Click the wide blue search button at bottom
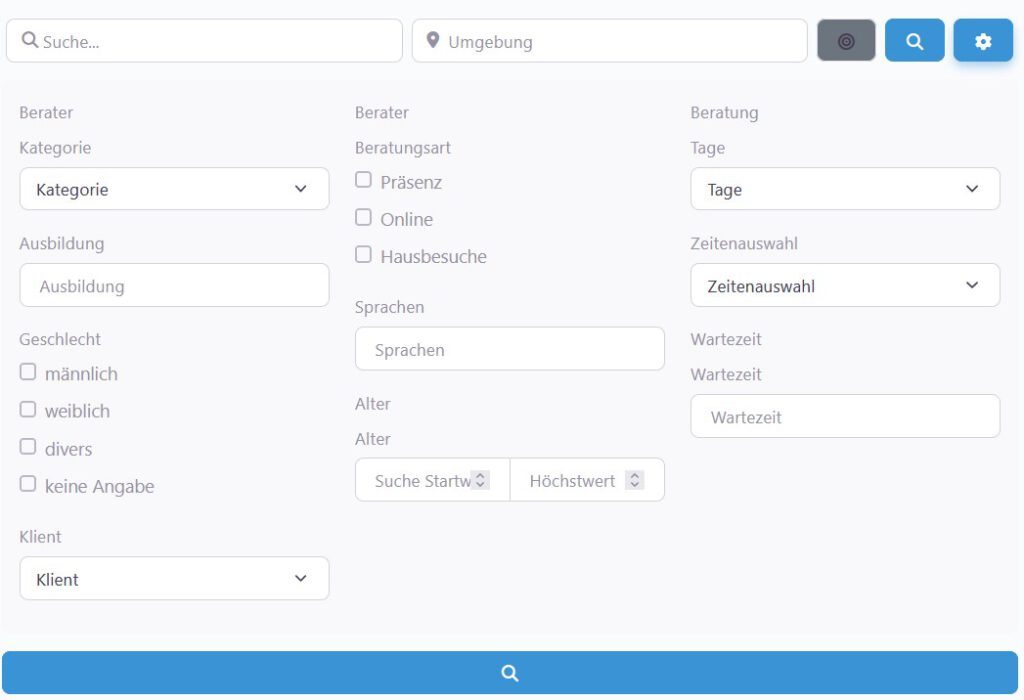 (510, 673)
